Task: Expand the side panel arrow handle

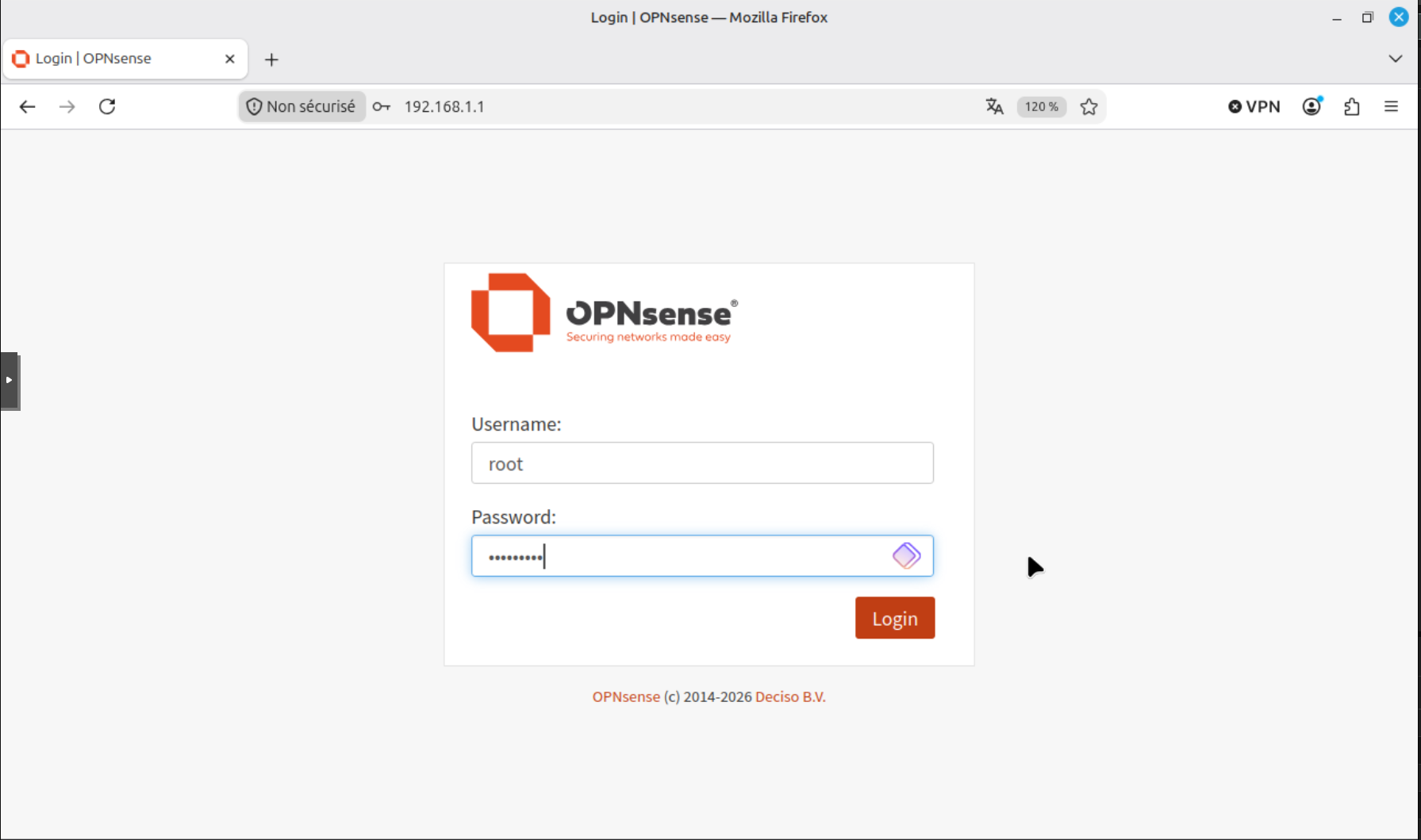Action: [x=10, y=381]
